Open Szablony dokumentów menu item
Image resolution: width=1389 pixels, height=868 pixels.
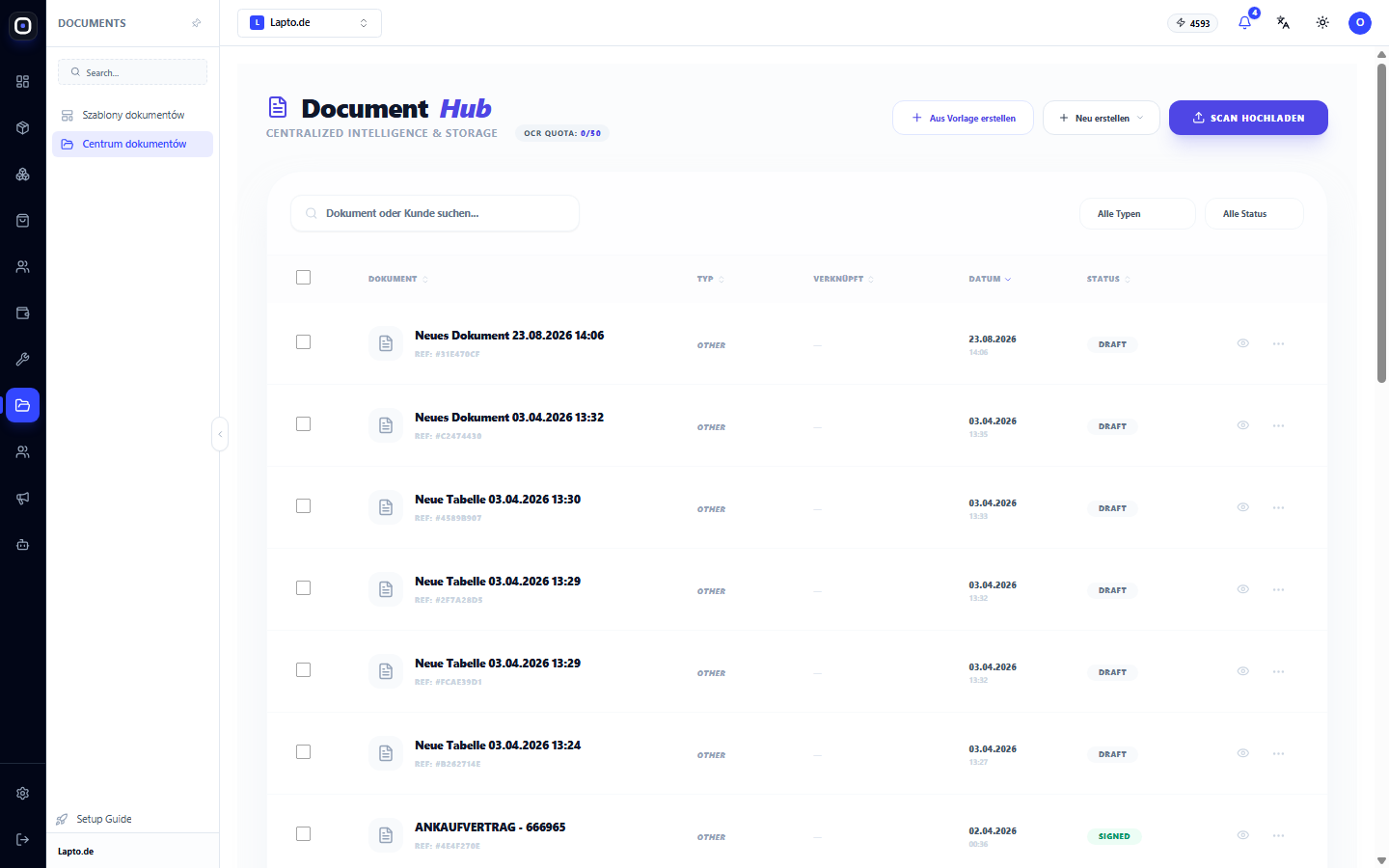point(132,115)
